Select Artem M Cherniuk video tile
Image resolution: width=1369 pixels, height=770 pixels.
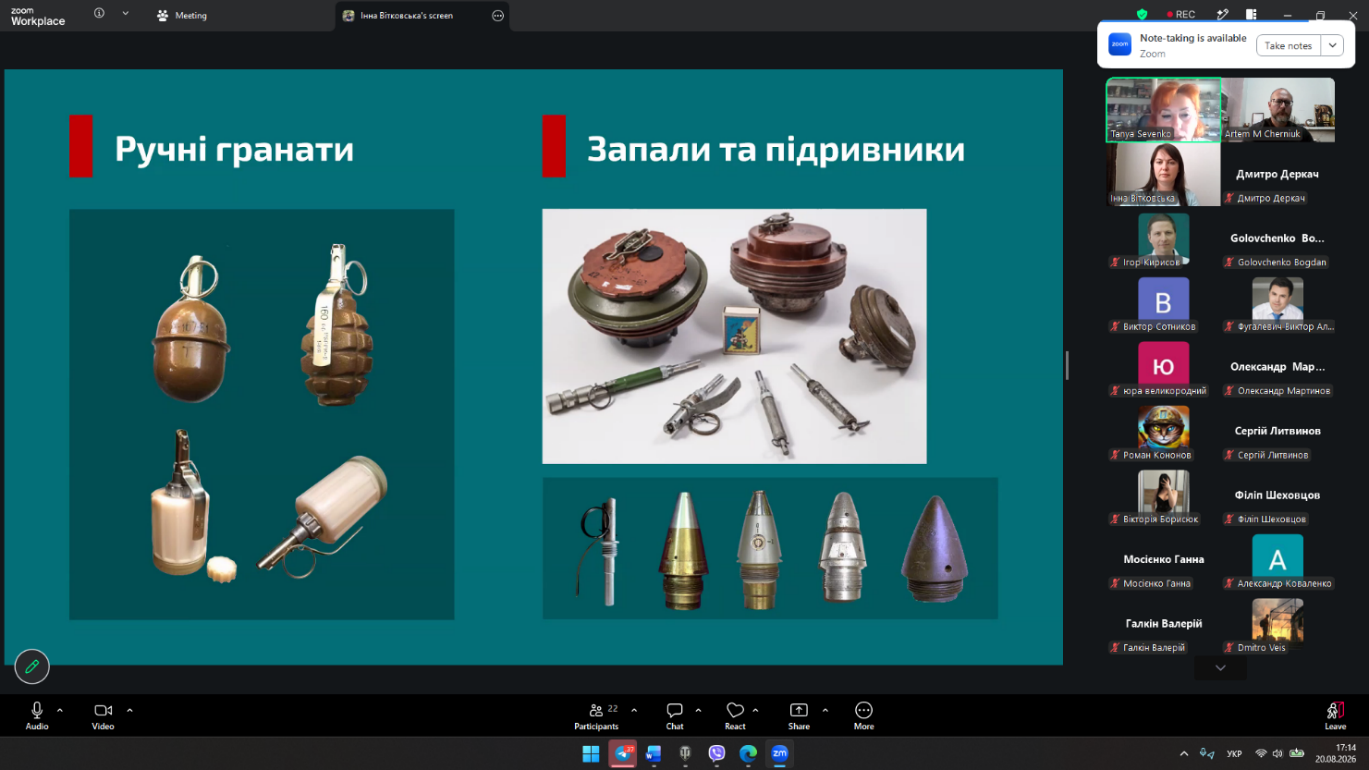tap(1278, 110)
